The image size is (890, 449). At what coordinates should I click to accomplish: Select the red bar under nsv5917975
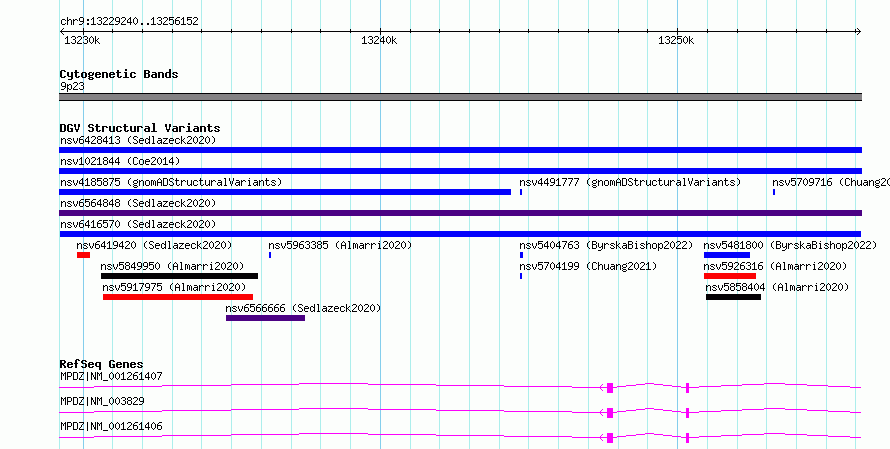click(x=178, y=297)
